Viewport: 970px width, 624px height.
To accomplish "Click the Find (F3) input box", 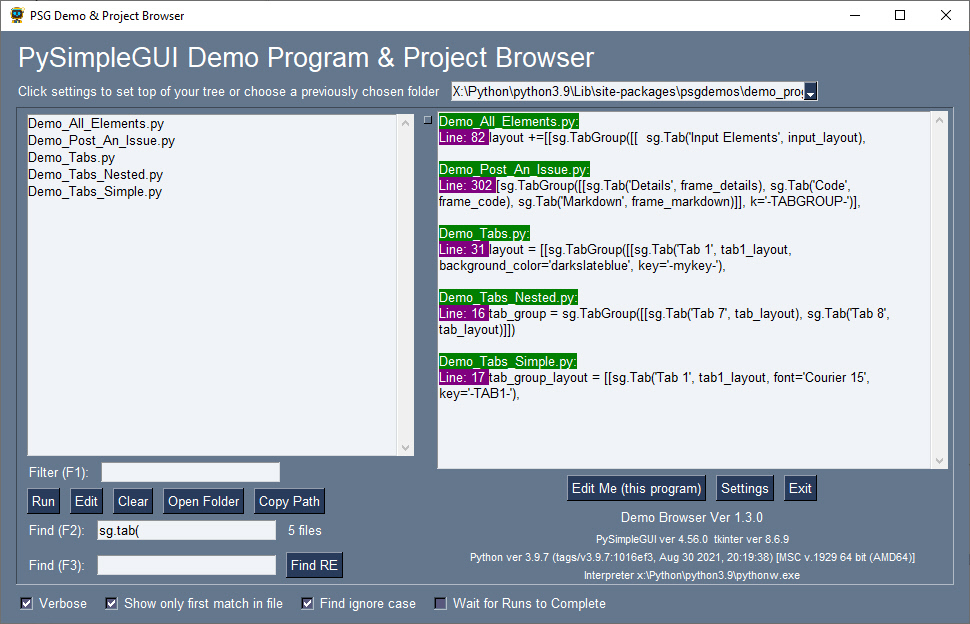I will coord(186,565).
